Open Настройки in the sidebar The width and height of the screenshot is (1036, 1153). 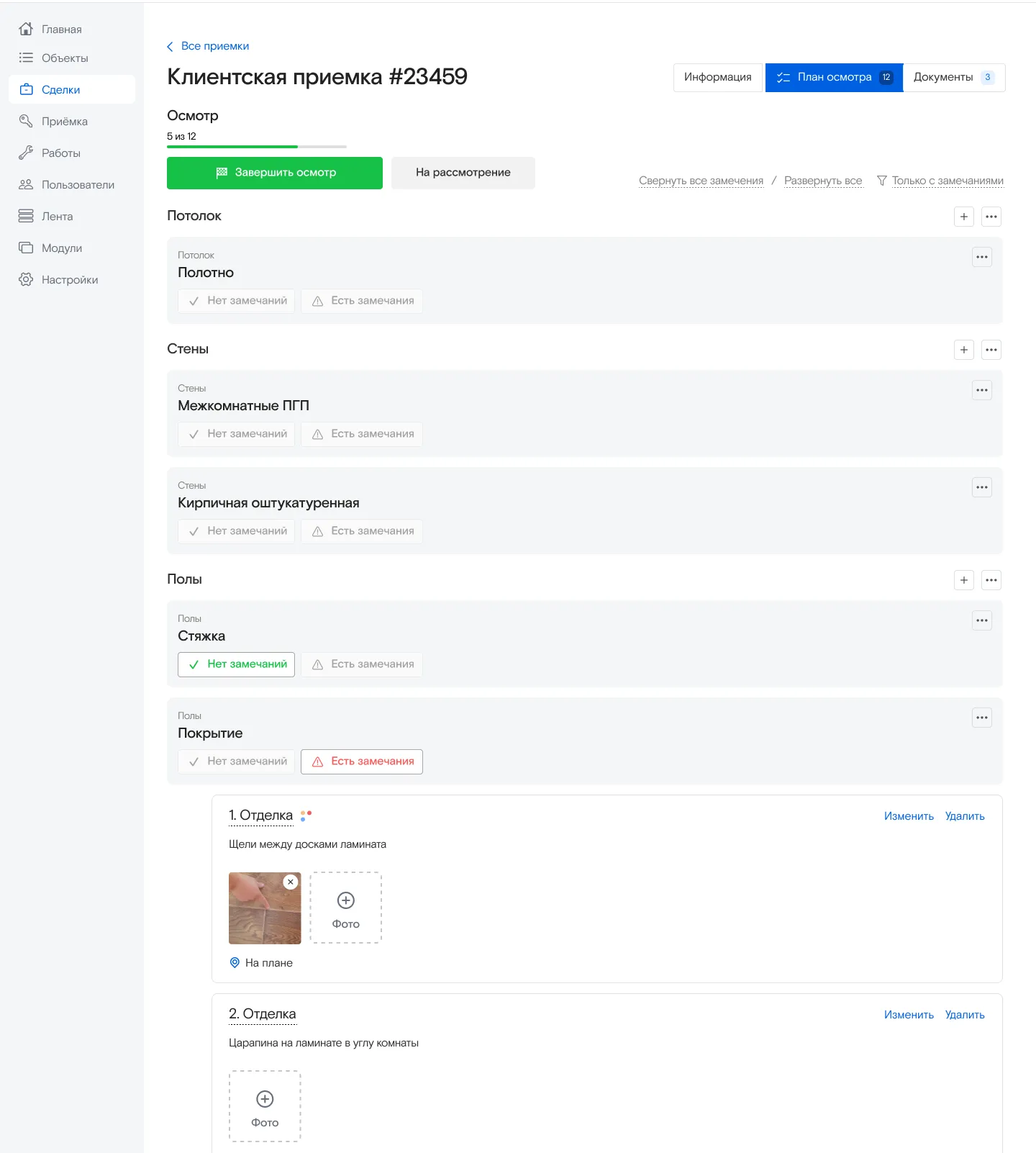click(69, 280)
